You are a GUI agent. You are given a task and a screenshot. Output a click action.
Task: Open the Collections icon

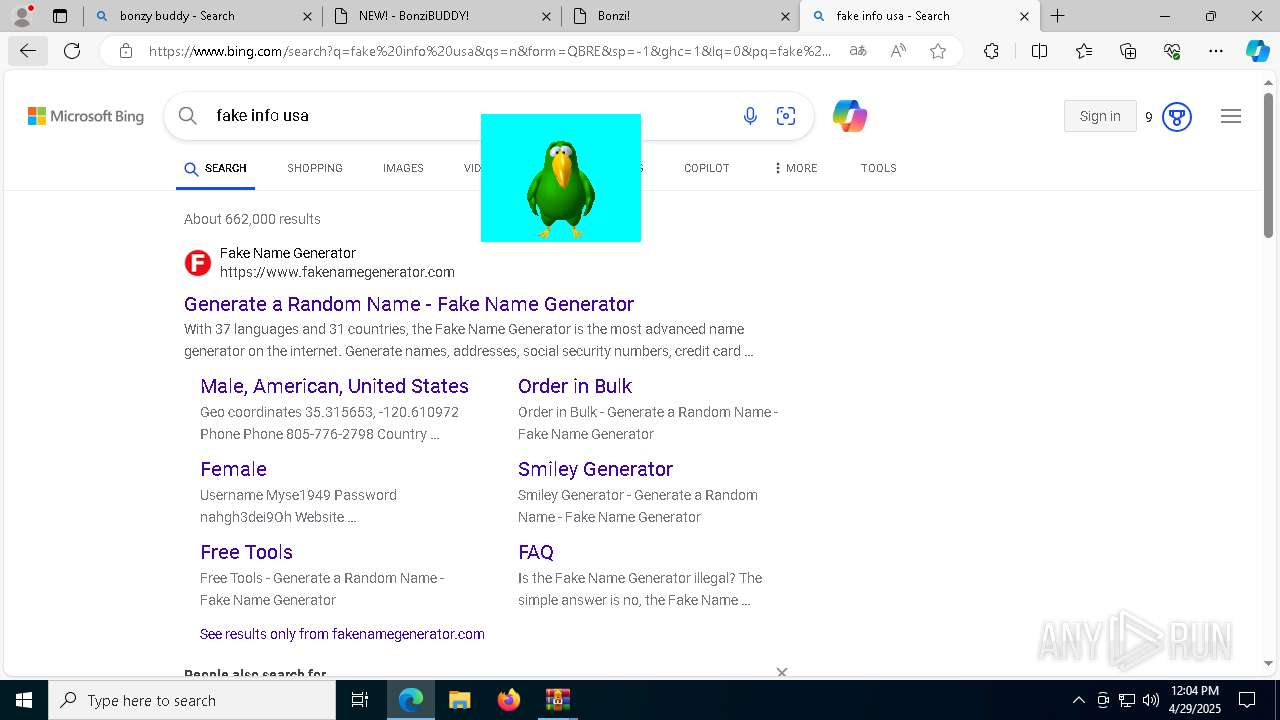click(x=1128, y=51)
